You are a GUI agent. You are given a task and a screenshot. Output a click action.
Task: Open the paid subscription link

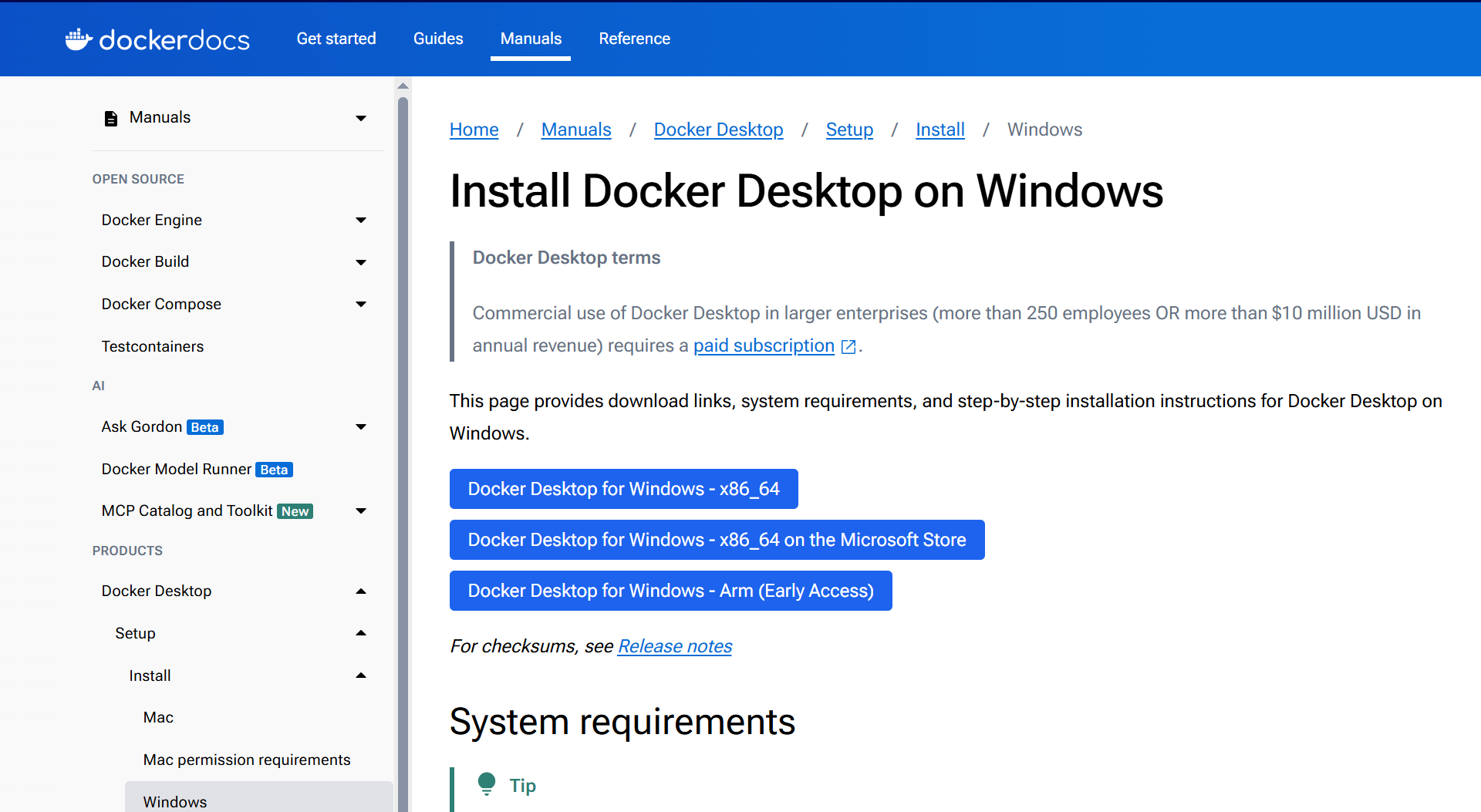pyautogui.click(x=764, y=345)
